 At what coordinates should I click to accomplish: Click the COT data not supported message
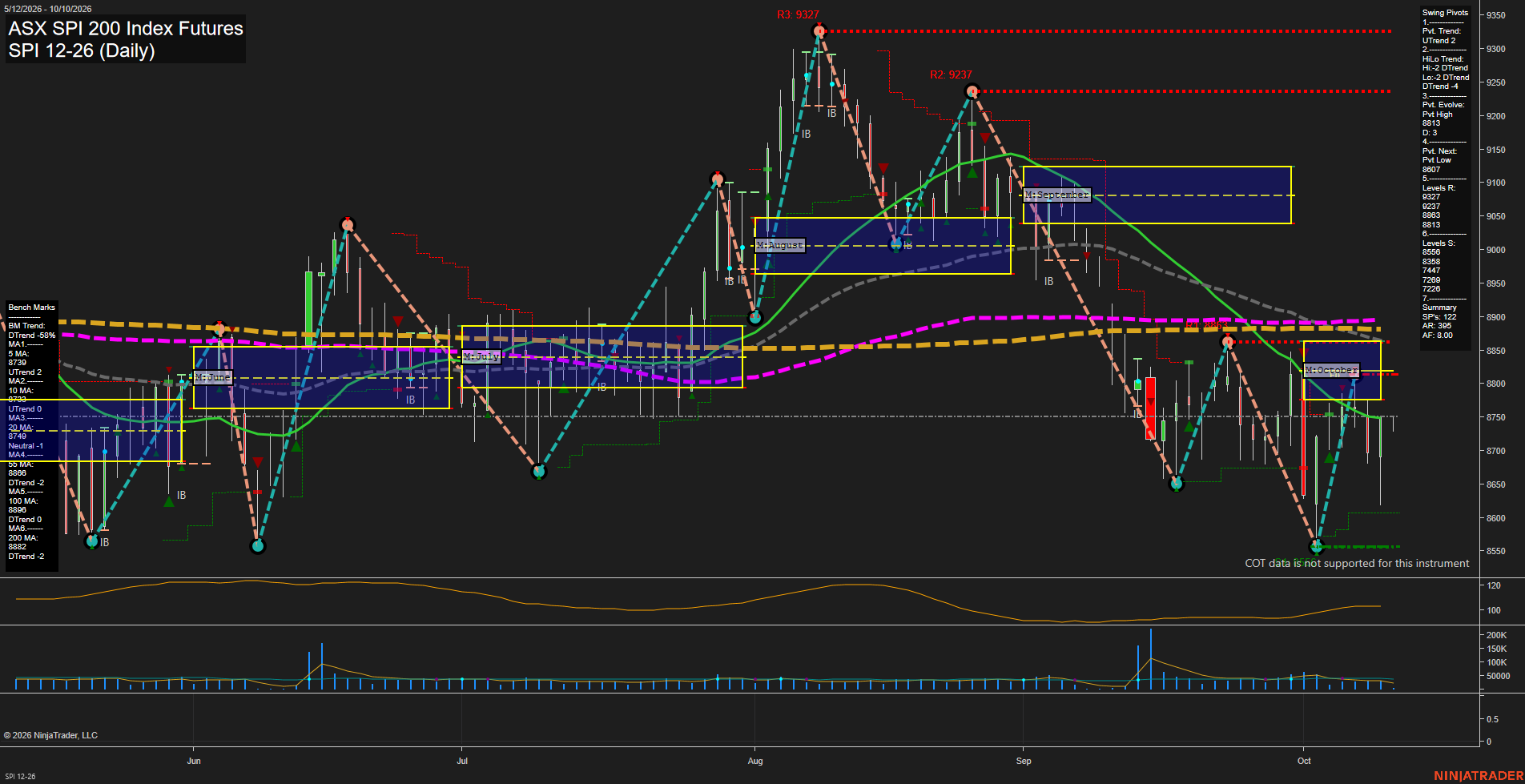1357,563
